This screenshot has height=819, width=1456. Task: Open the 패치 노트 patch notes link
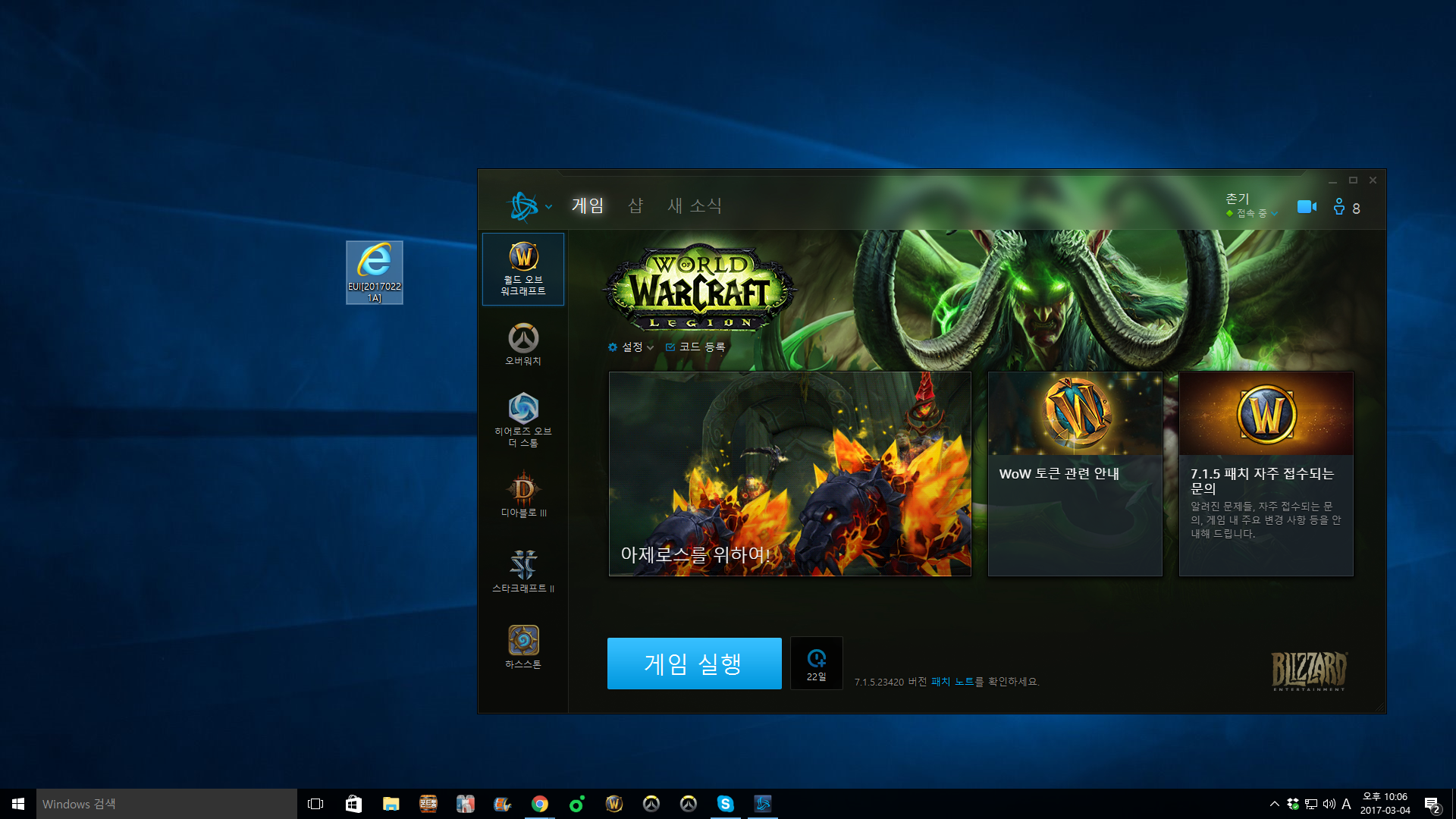click(x=952, y=682)
